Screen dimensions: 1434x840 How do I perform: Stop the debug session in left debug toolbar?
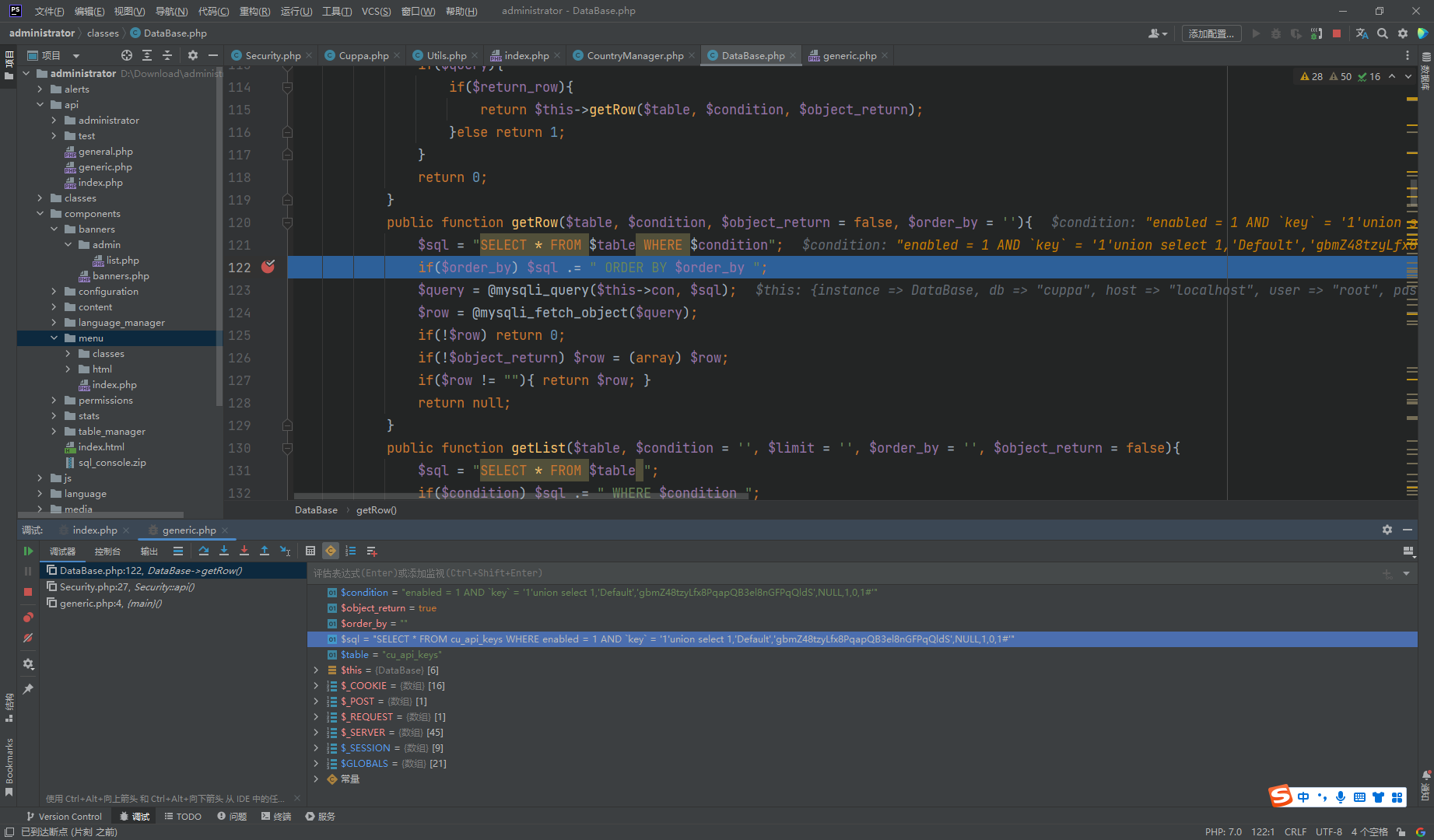tap(28, 592)
